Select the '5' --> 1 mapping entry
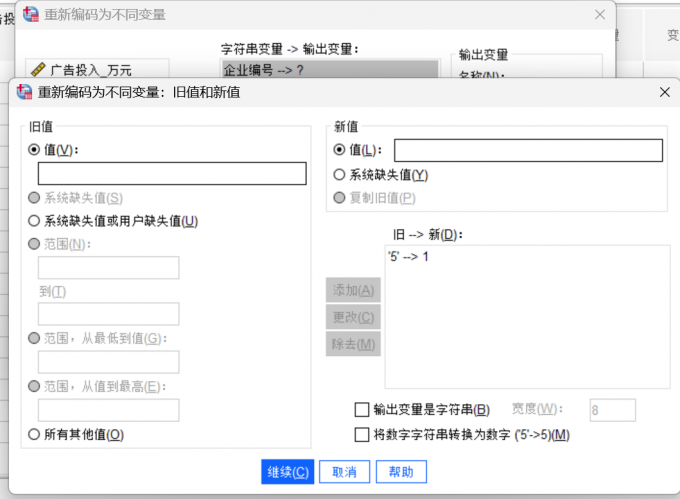The width and height of the screenshot is (680, 499). [408, 257]
